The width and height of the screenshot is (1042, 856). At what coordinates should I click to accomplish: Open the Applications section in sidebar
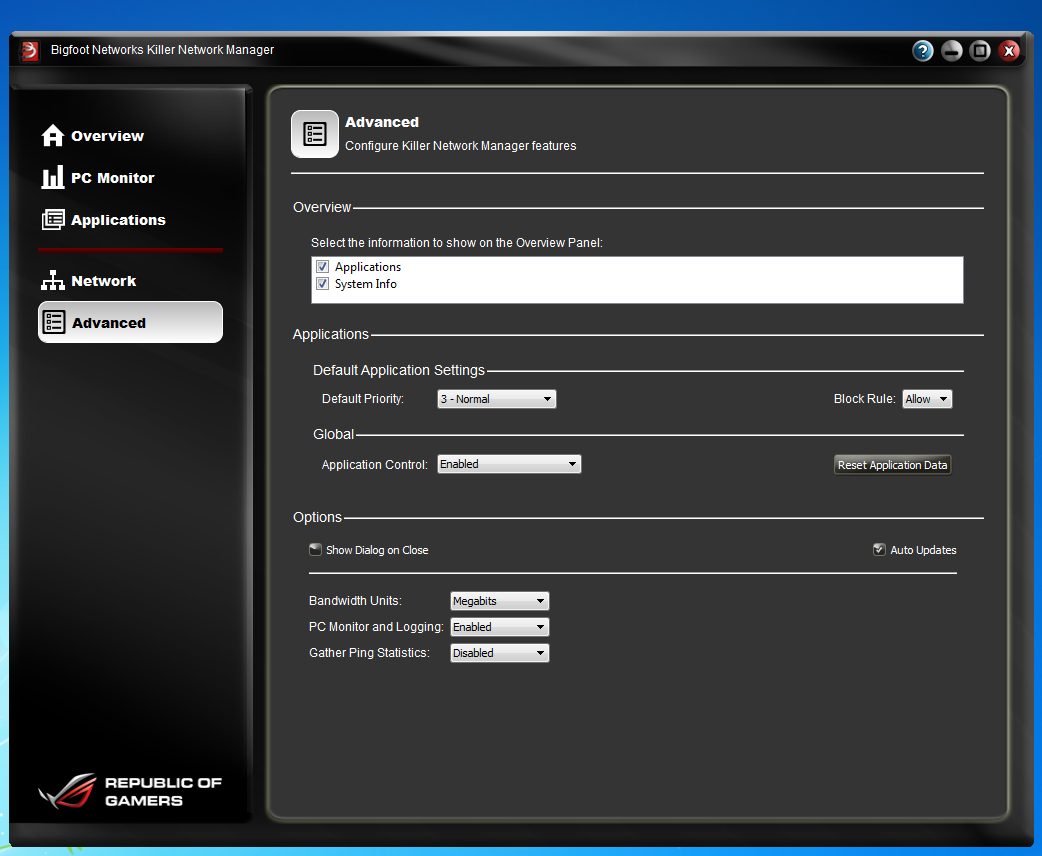pyautogui.click(x=118, y=219)
